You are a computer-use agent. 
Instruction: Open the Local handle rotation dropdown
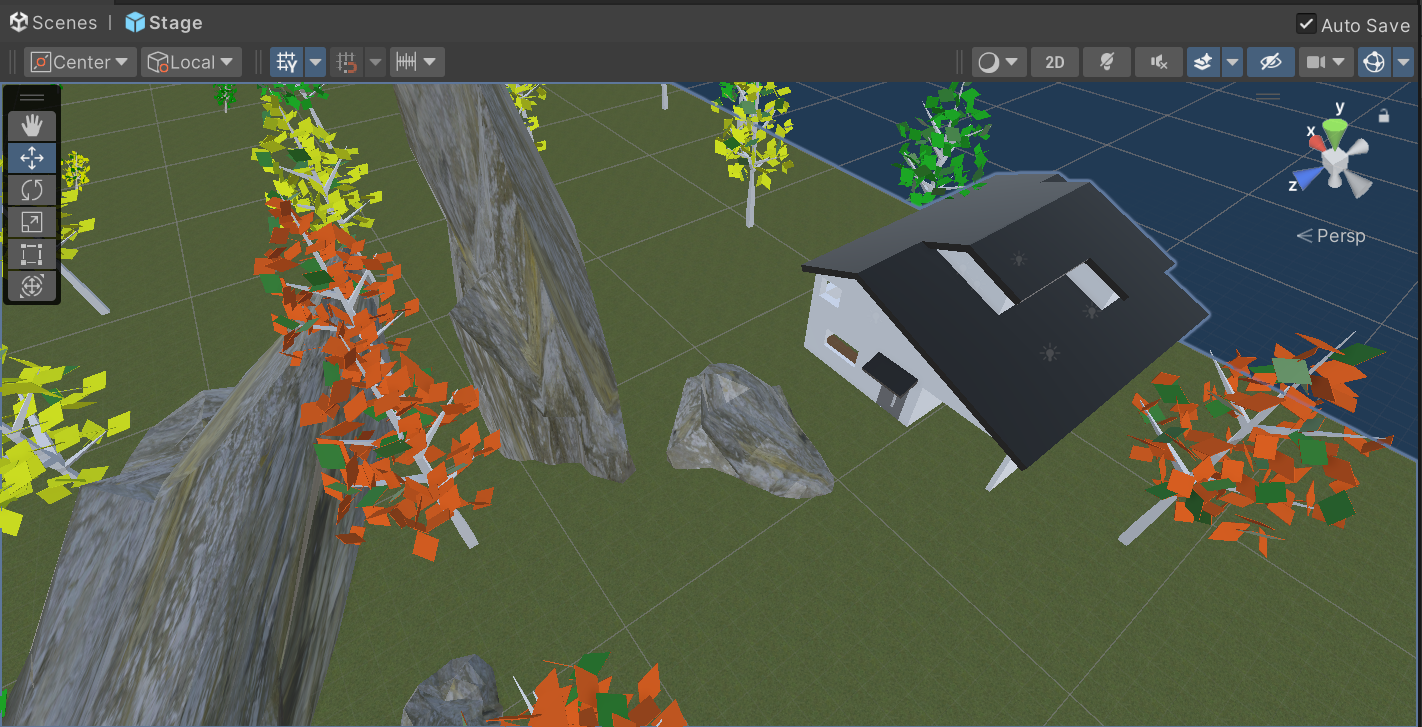click(192, 62)
